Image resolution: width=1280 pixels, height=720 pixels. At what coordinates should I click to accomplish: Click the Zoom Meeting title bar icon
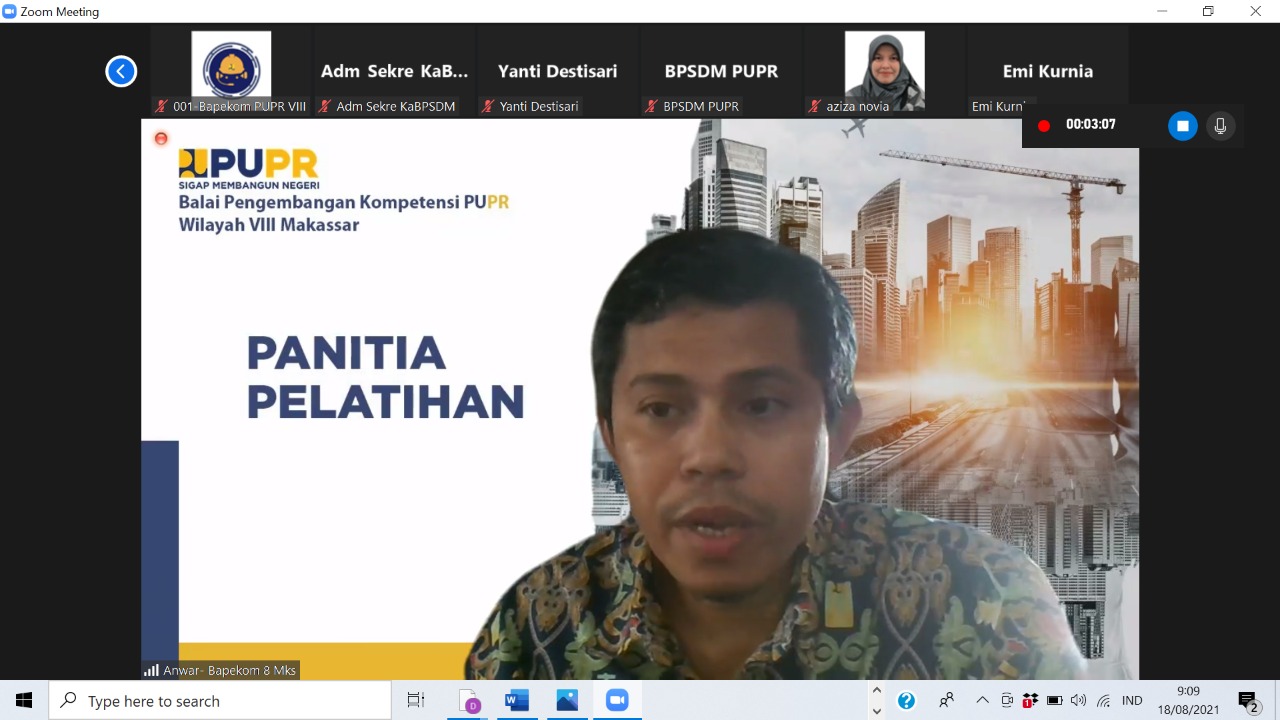[x=10, y=11]
